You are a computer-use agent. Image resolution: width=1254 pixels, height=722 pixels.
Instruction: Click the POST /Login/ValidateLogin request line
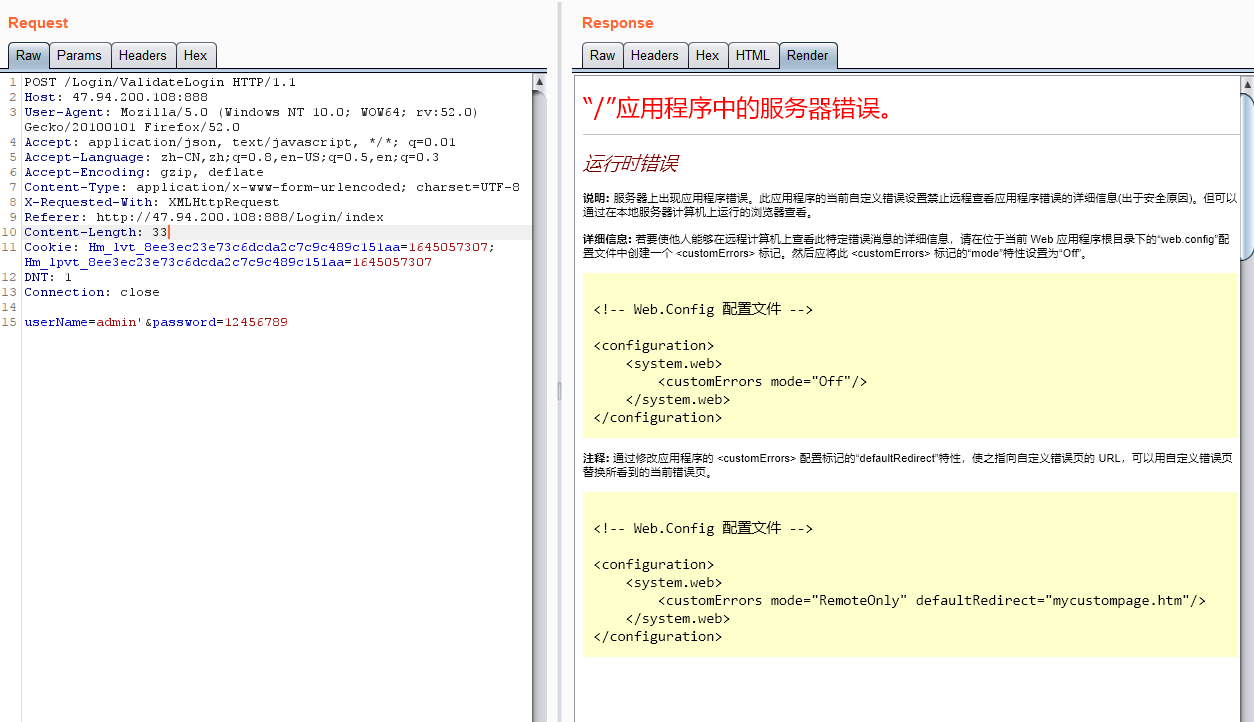point(160,82)
